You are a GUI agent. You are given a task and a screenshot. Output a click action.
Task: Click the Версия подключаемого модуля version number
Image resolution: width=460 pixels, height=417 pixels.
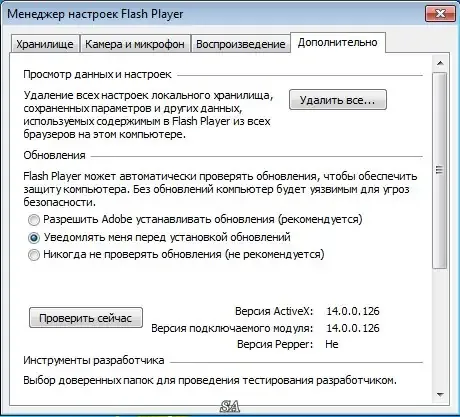353,328
